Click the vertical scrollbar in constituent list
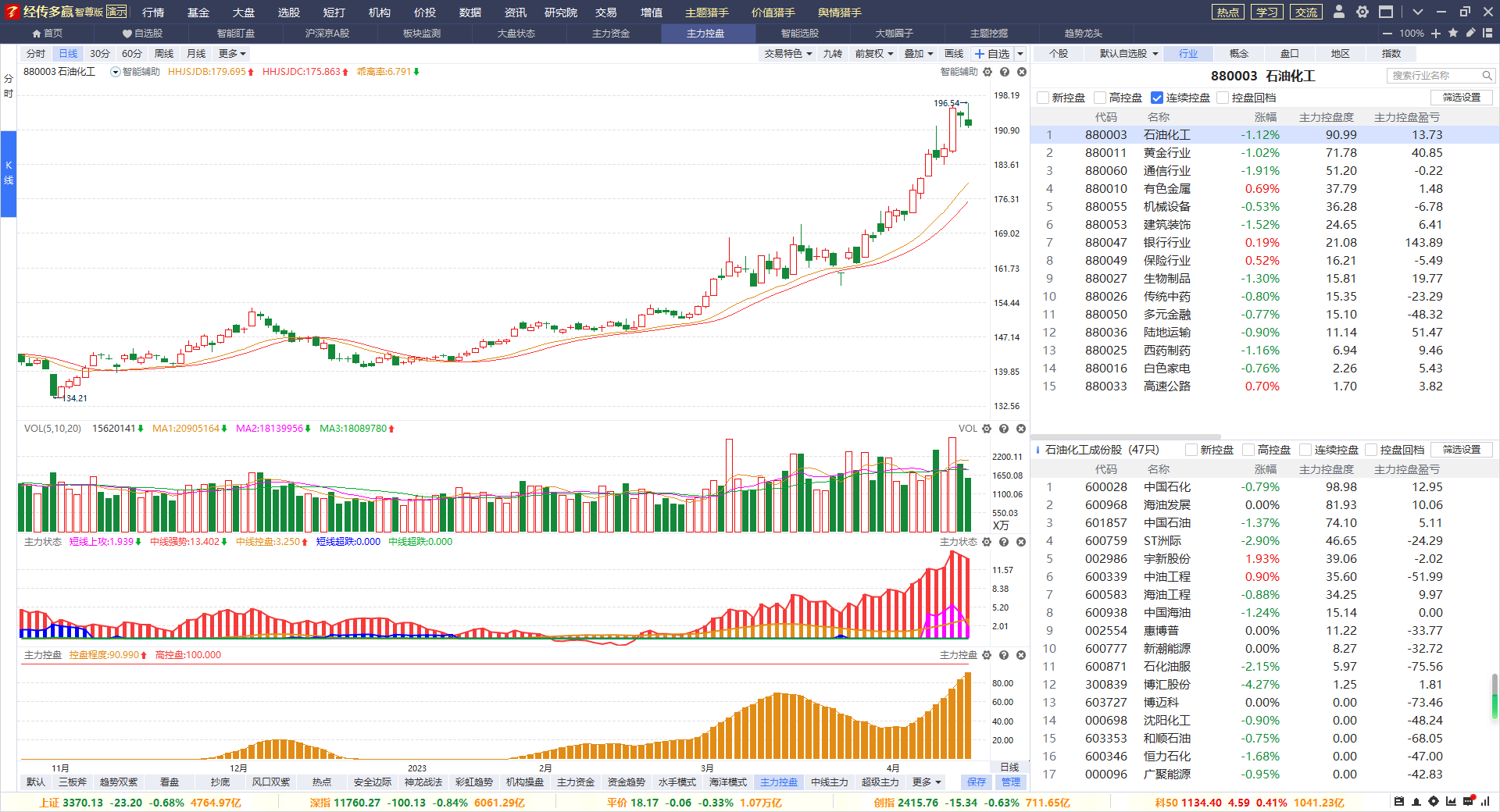 [1495, 696]
